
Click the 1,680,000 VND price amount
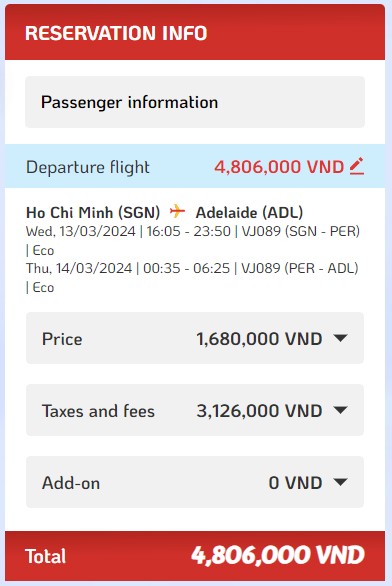(x=259, y=339)
